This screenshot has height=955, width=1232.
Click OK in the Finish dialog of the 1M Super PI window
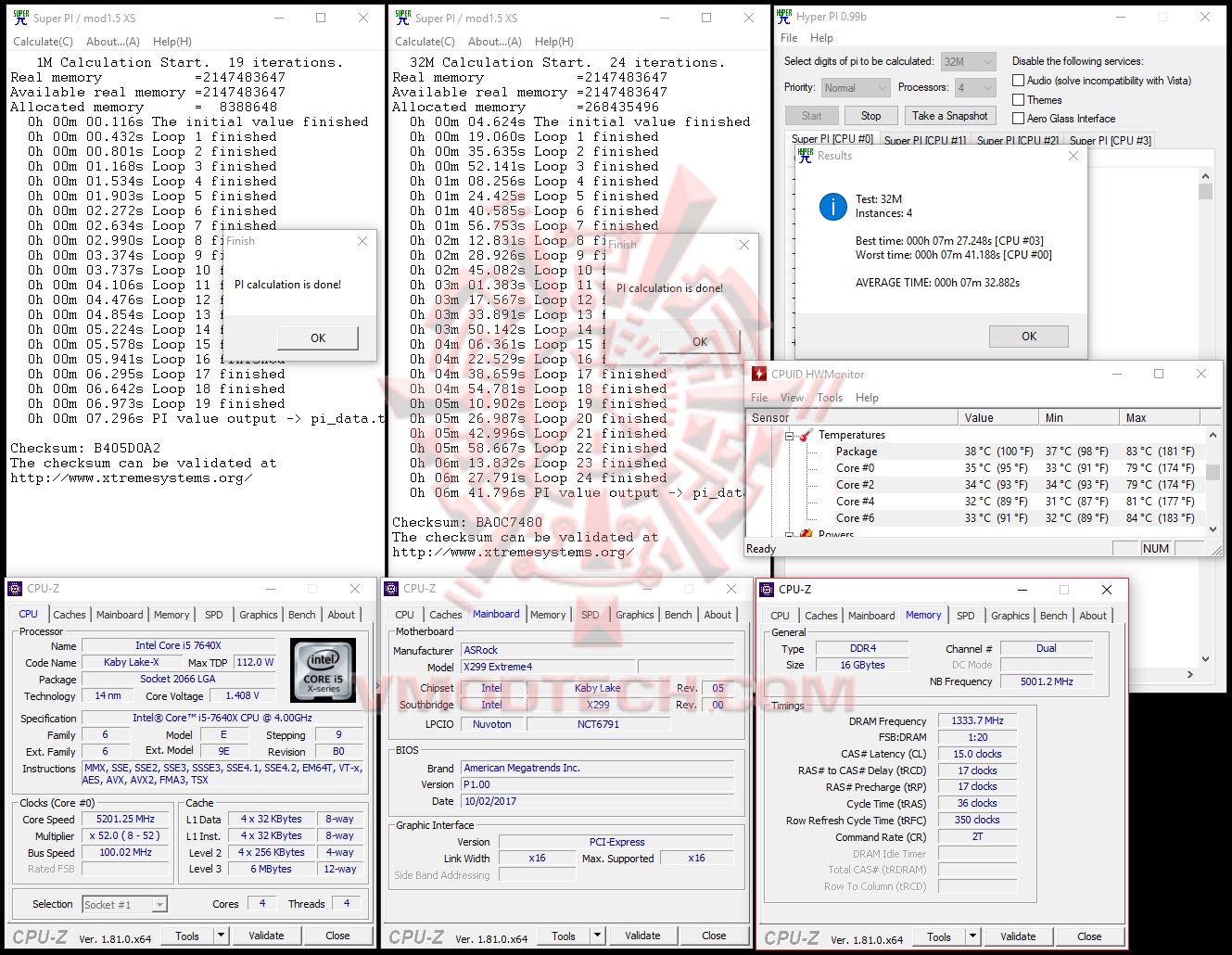(318, 337)
